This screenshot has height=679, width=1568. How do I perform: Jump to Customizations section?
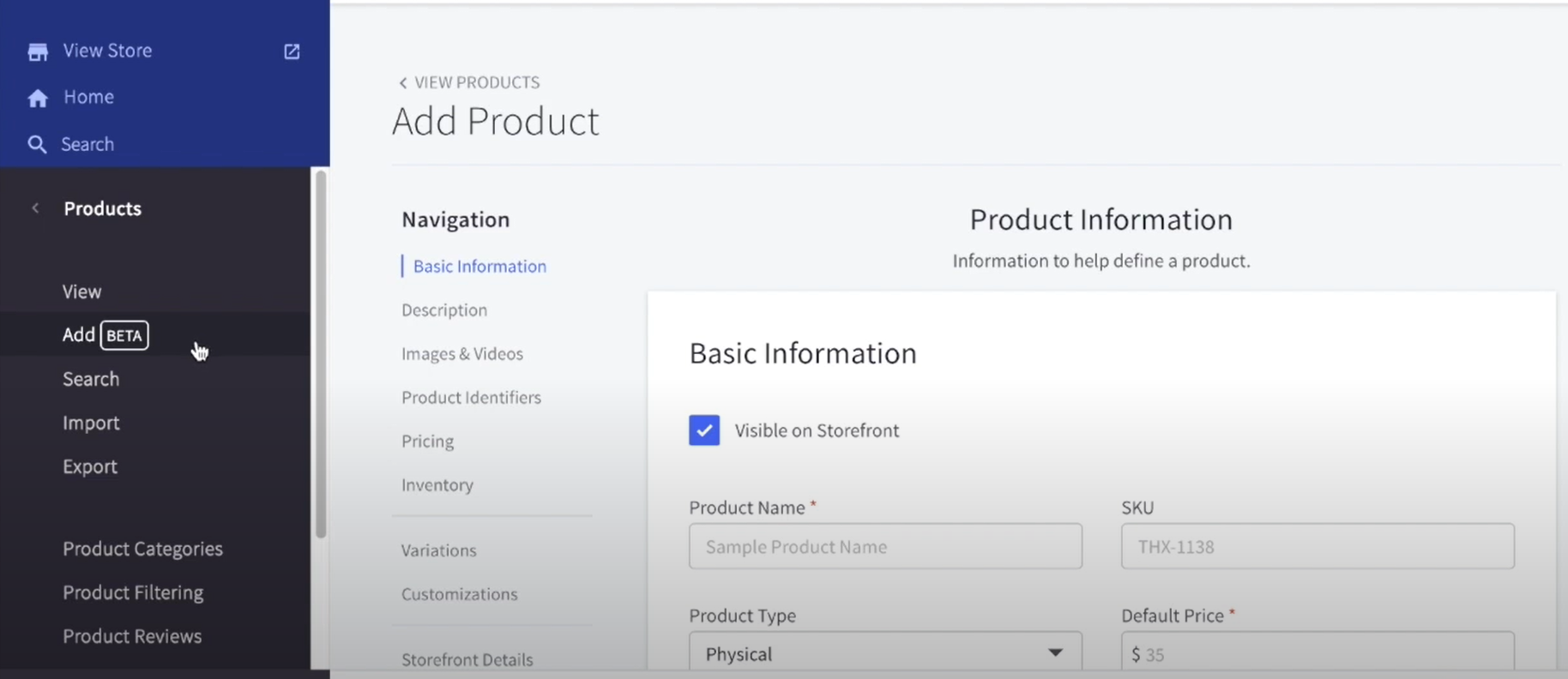click(459, 594)
